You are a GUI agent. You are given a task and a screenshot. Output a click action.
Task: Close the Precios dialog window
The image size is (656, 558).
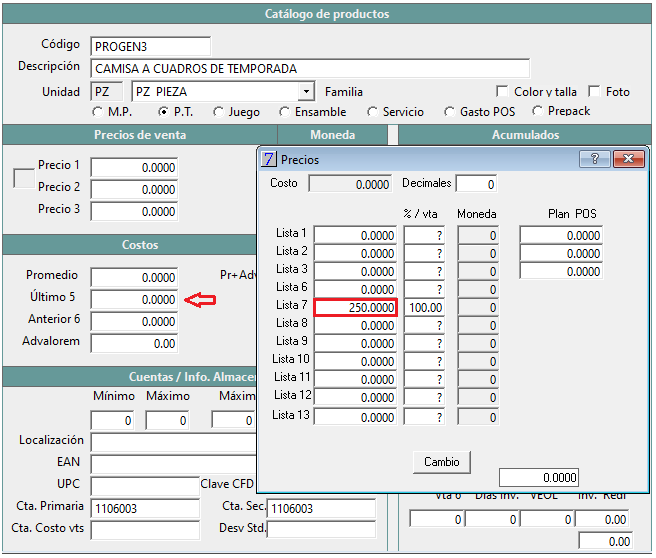coord(628,159)
